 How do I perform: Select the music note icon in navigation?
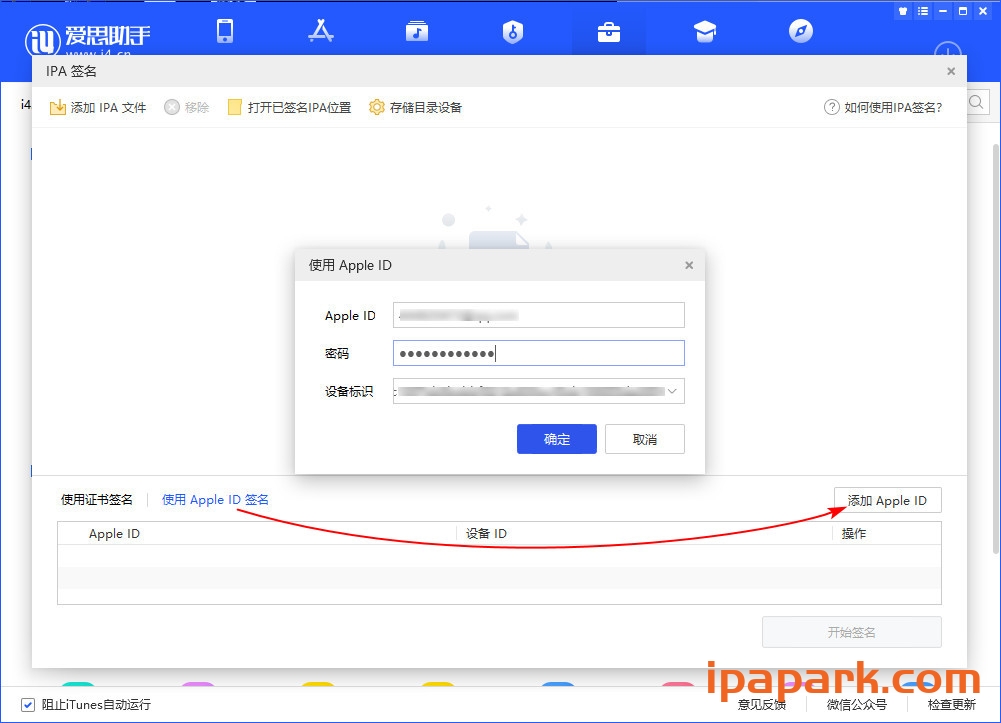pyautogui.click(x=416, y=31)
